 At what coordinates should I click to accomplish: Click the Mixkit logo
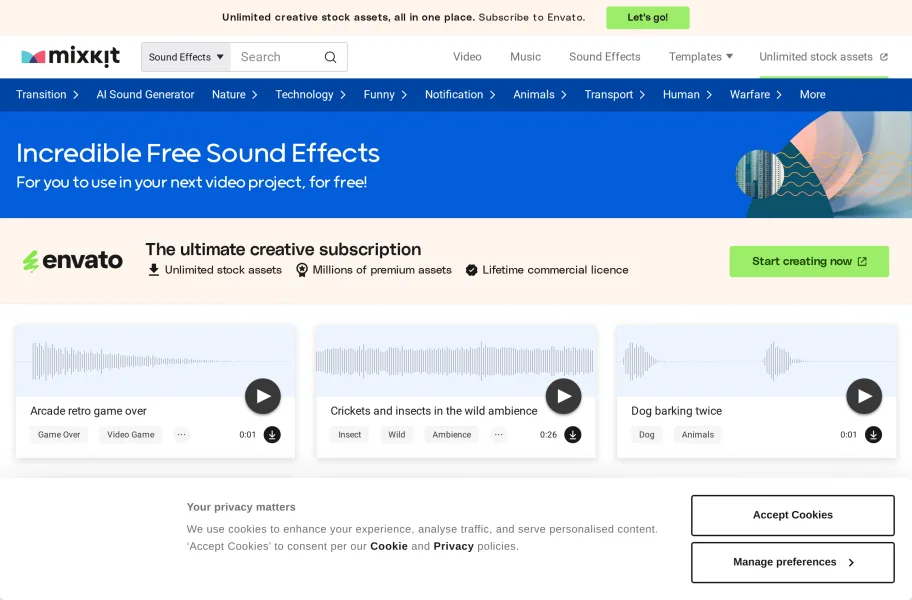click(70, 56)
